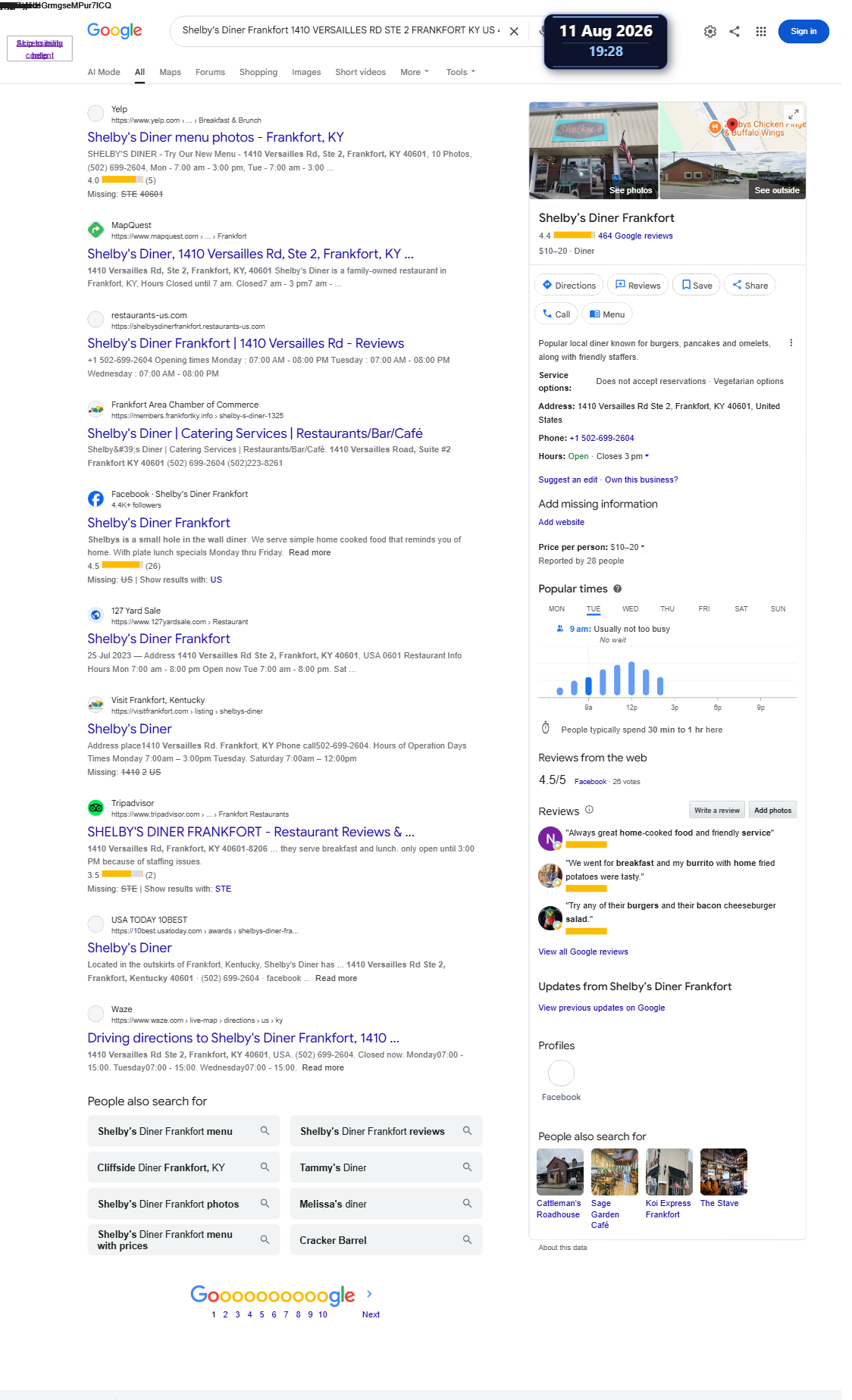The height and width of the screenshot is (1400, 852).
Task: Open the Shopping tab
Action: point(258,72)
